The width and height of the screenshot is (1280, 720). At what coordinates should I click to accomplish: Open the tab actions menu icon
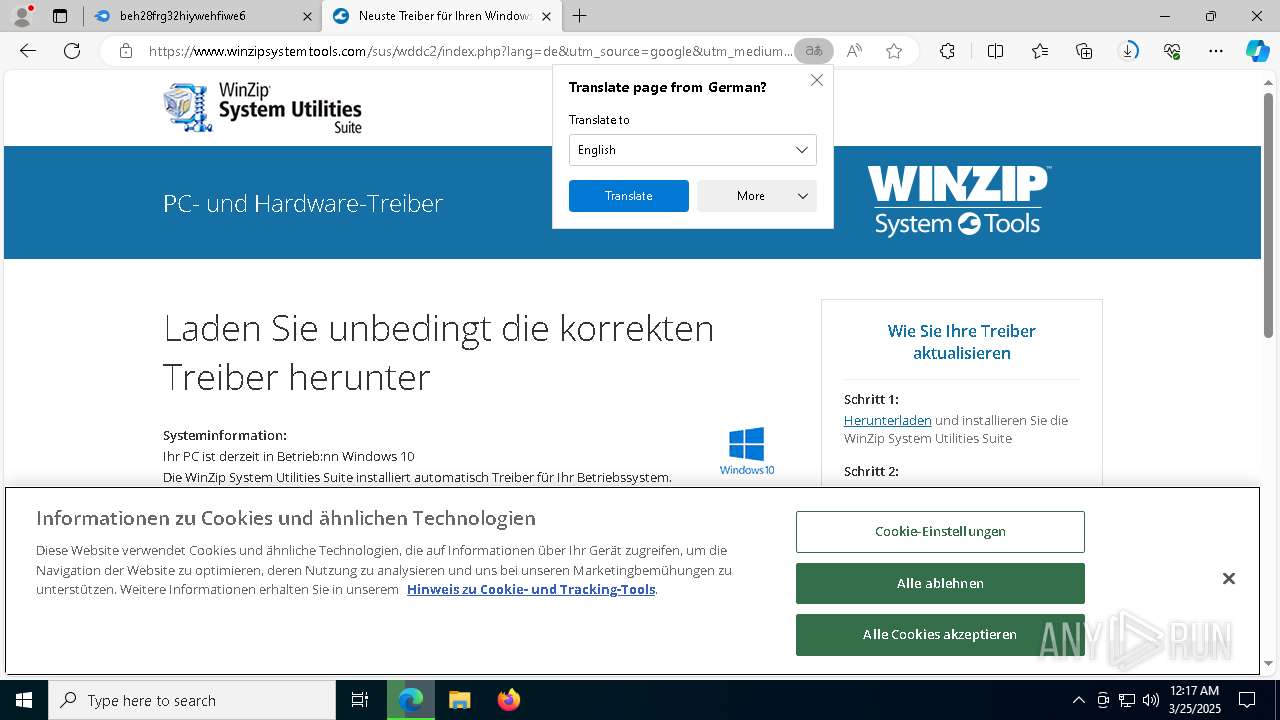click(60, 16)
